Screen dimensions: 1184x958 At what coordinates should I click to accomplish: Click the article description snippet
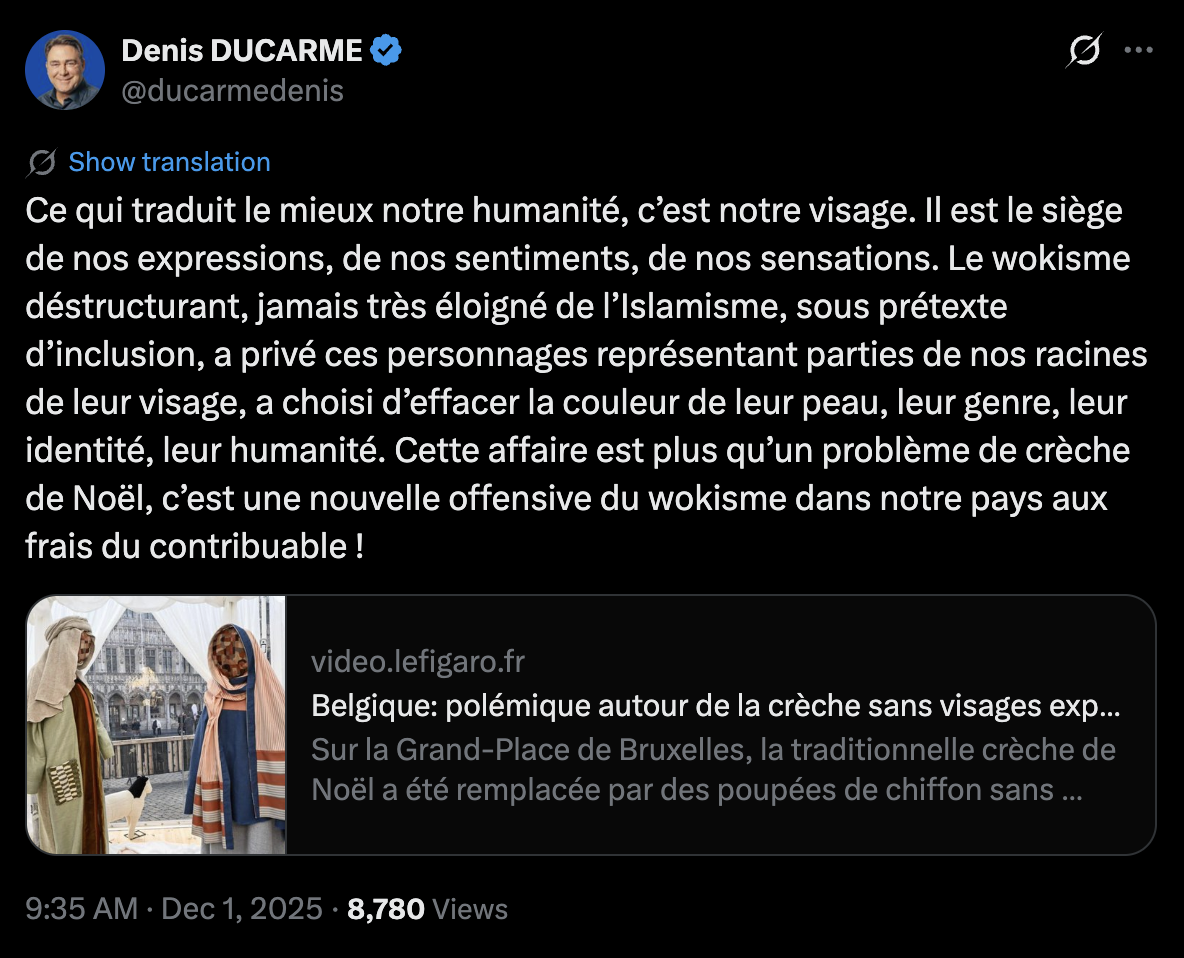point(700,768)
